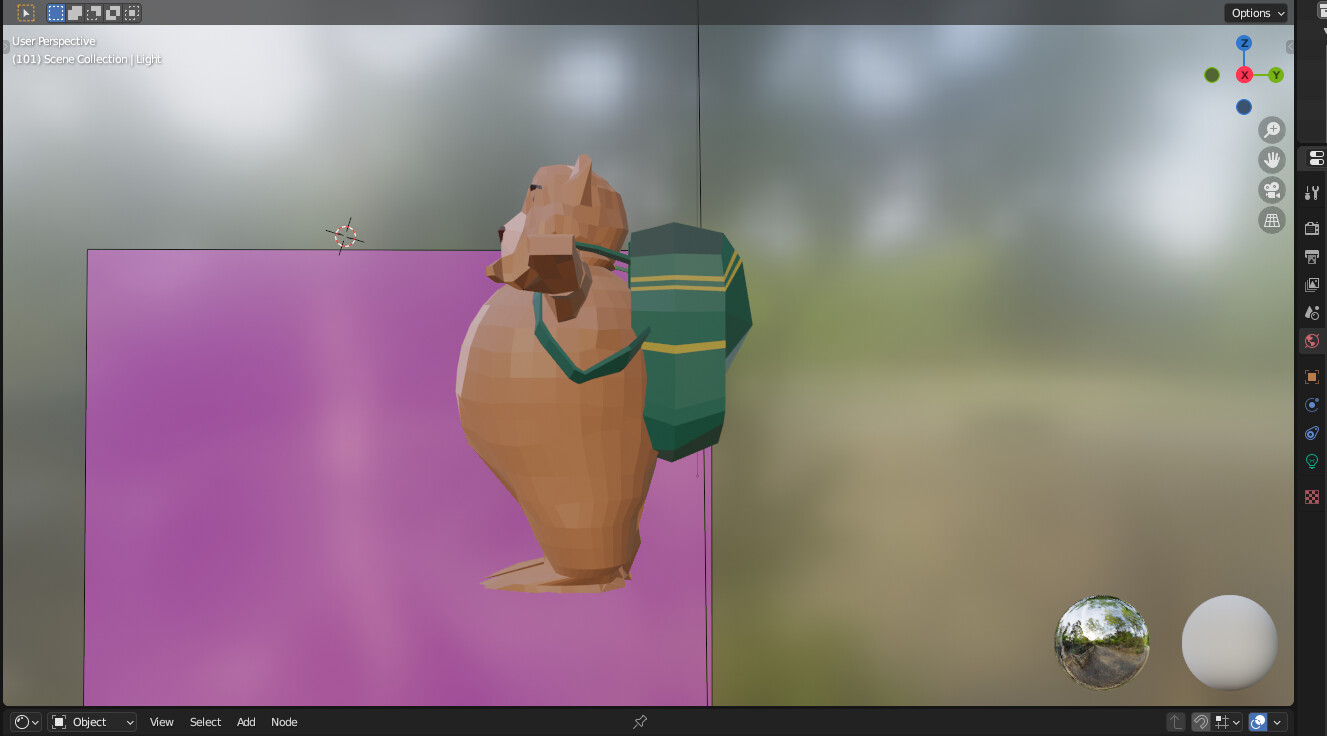Open the Render properties tab
Image resolution: width=1327 pixels, height=736 pixels.
pos(1312,229)
